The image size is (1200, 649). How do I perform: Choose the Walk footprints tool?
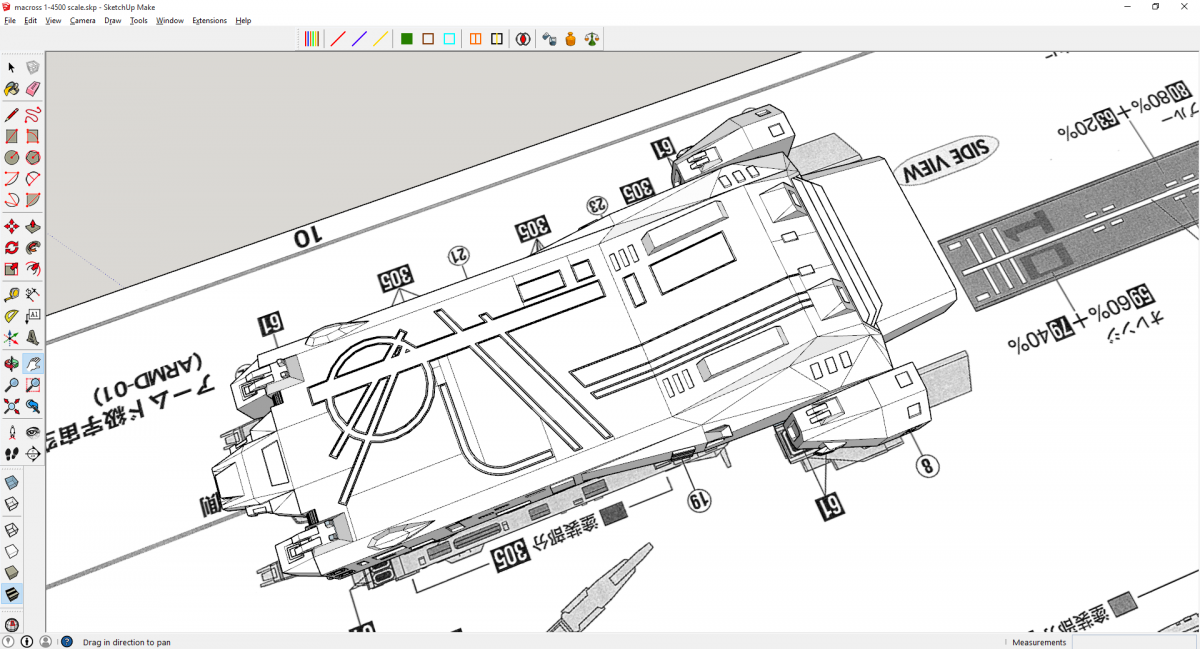tap(12, 454)
